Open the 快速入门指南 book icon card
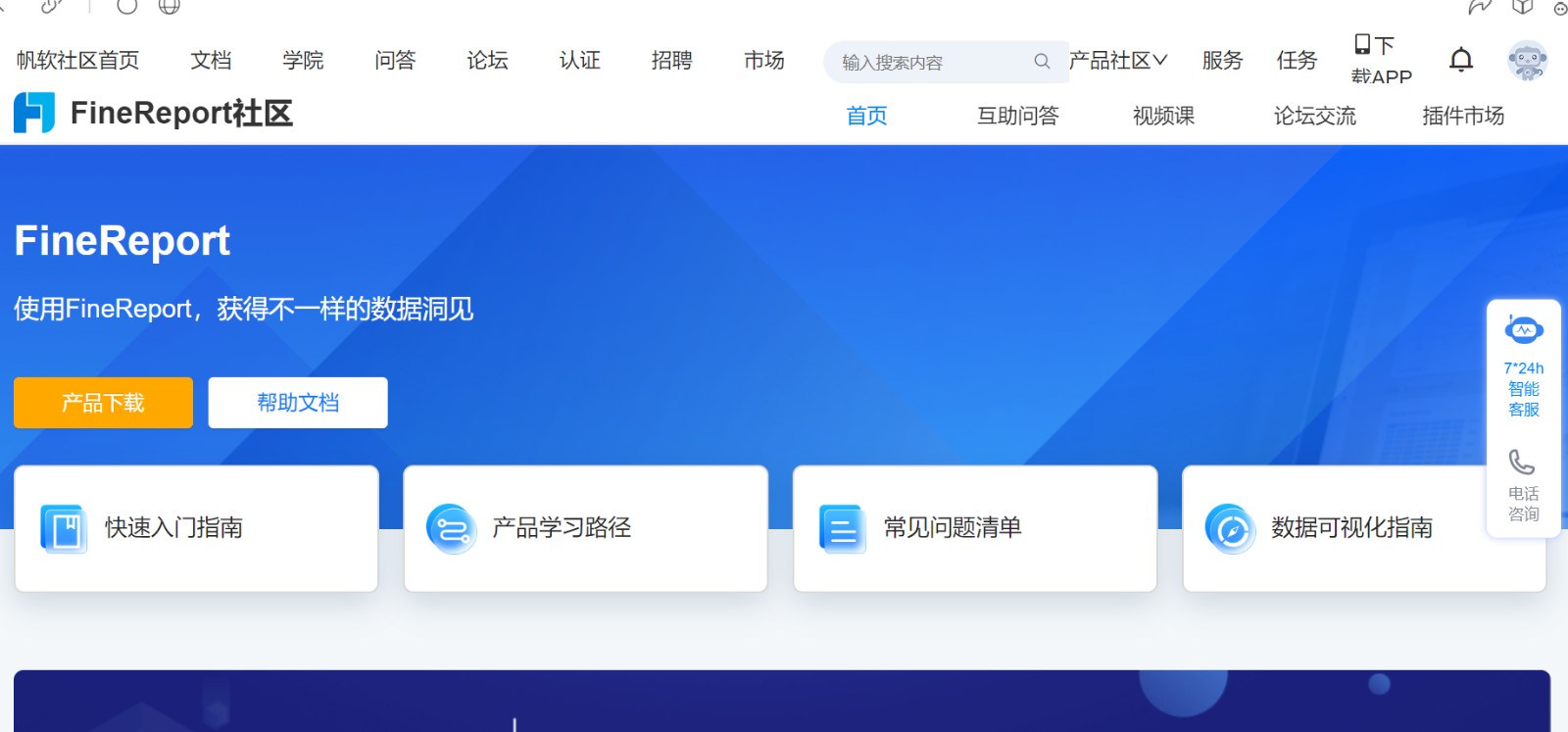 196,528
